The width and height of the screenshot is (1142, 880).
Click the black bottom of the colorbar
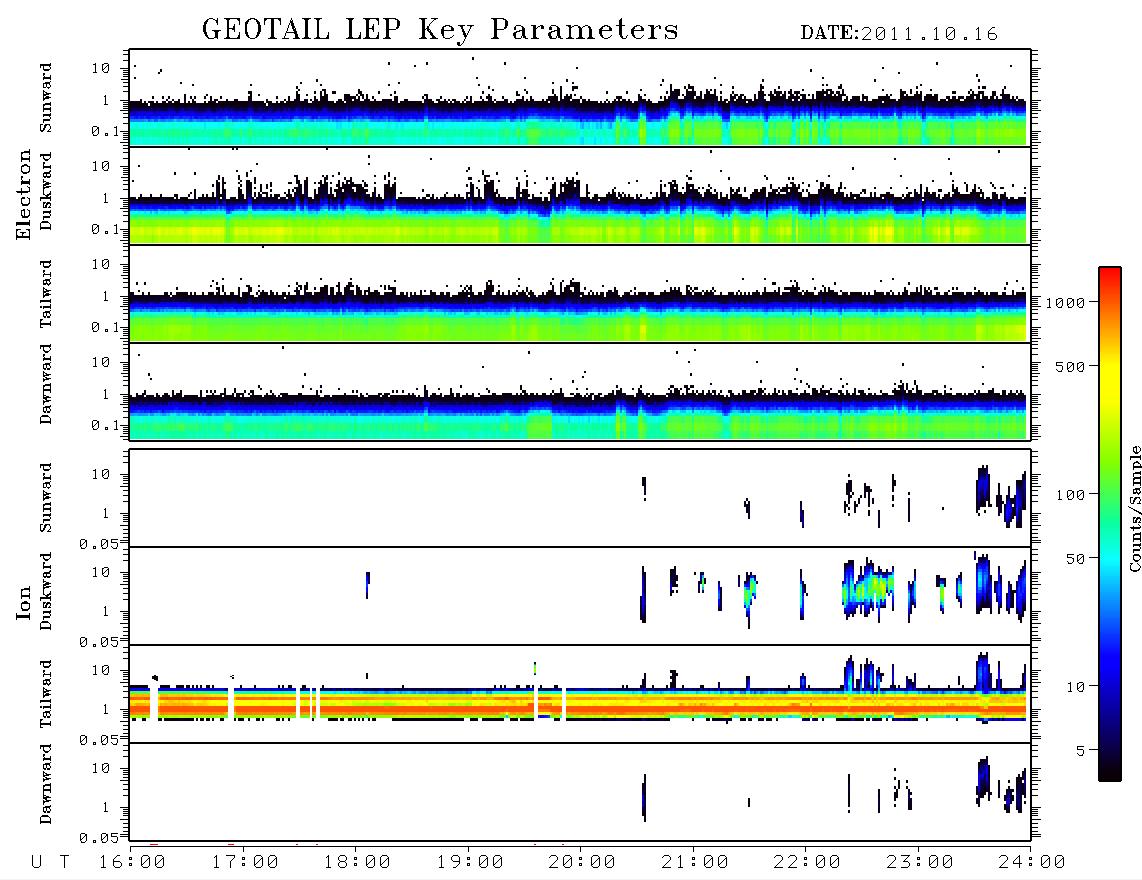[1110, 769]
